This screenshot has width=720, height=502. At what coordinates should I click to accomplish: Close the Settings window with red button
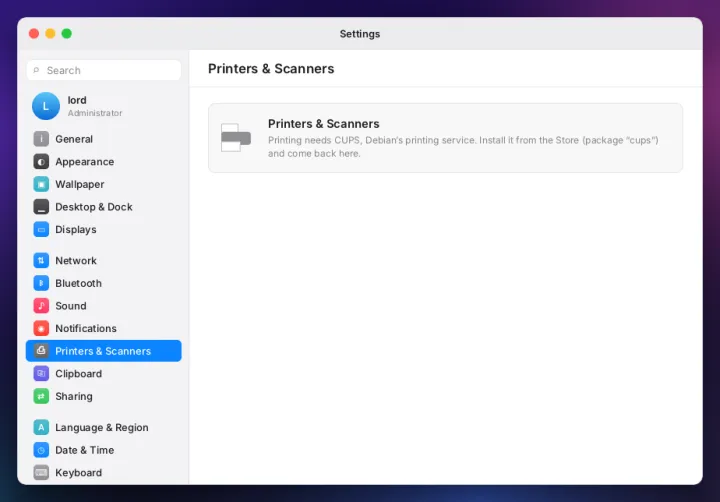34,34
